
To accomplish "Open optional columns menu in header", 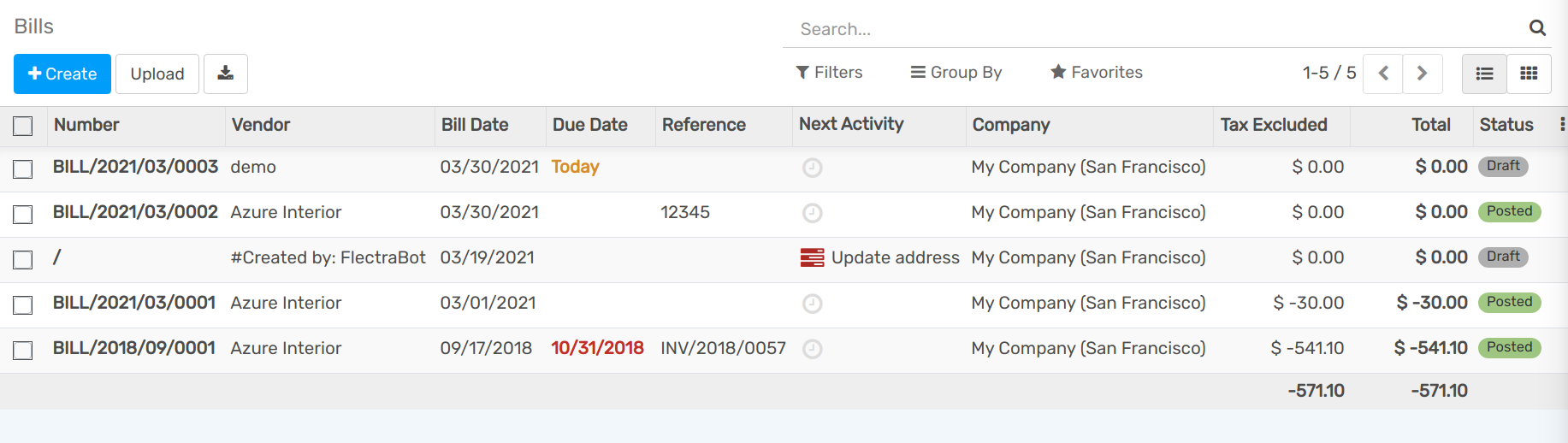I will [x=1562, y=125].
